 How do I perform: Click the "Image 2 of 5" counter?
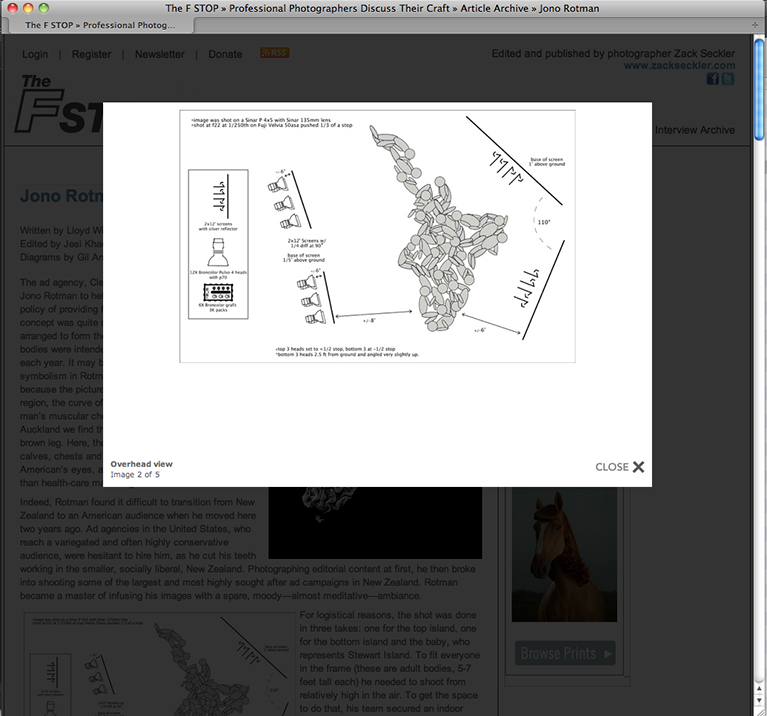tap(135, 474)
